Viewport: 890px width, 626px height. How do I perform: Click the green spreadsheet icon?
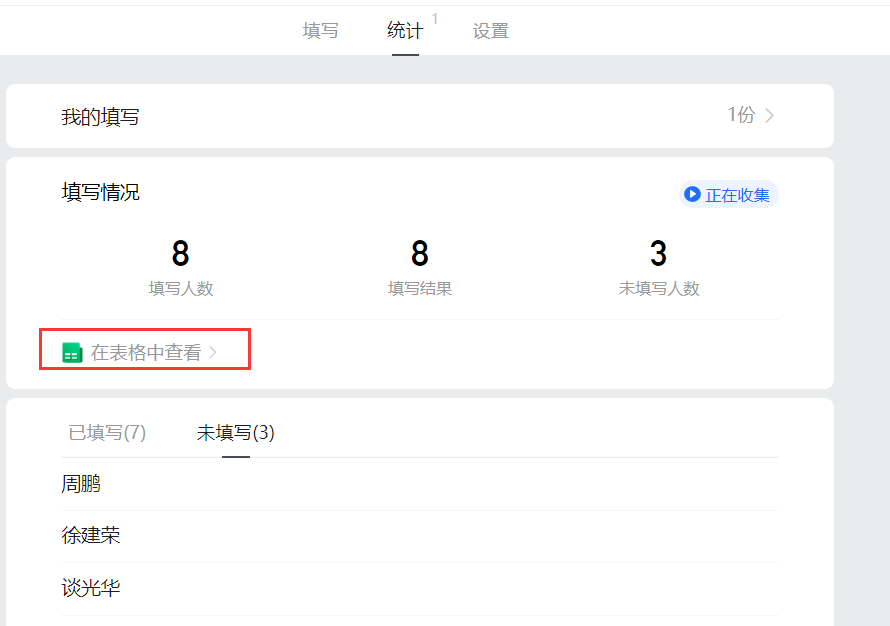[72, 353]
